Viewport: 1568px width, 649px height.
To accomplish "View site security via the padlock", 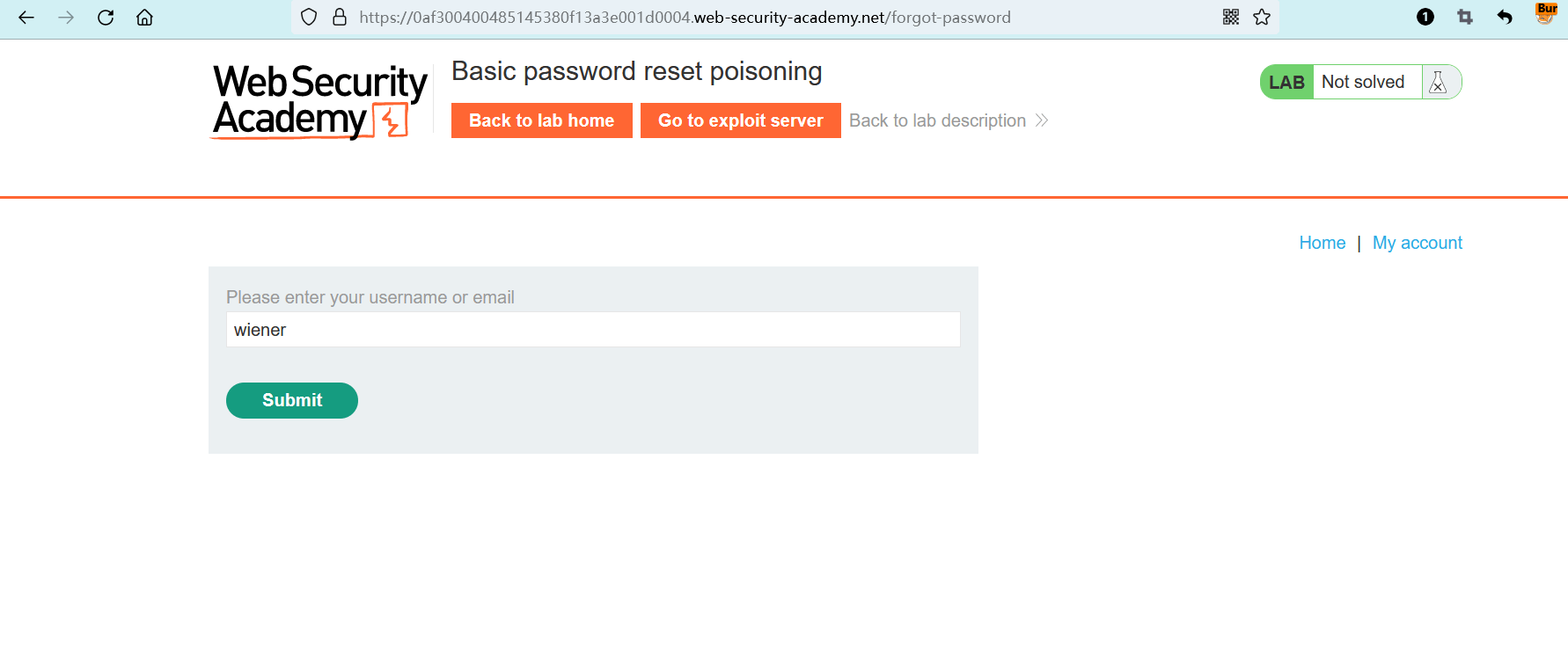I will pyautogui.click(x=340, y=18).
